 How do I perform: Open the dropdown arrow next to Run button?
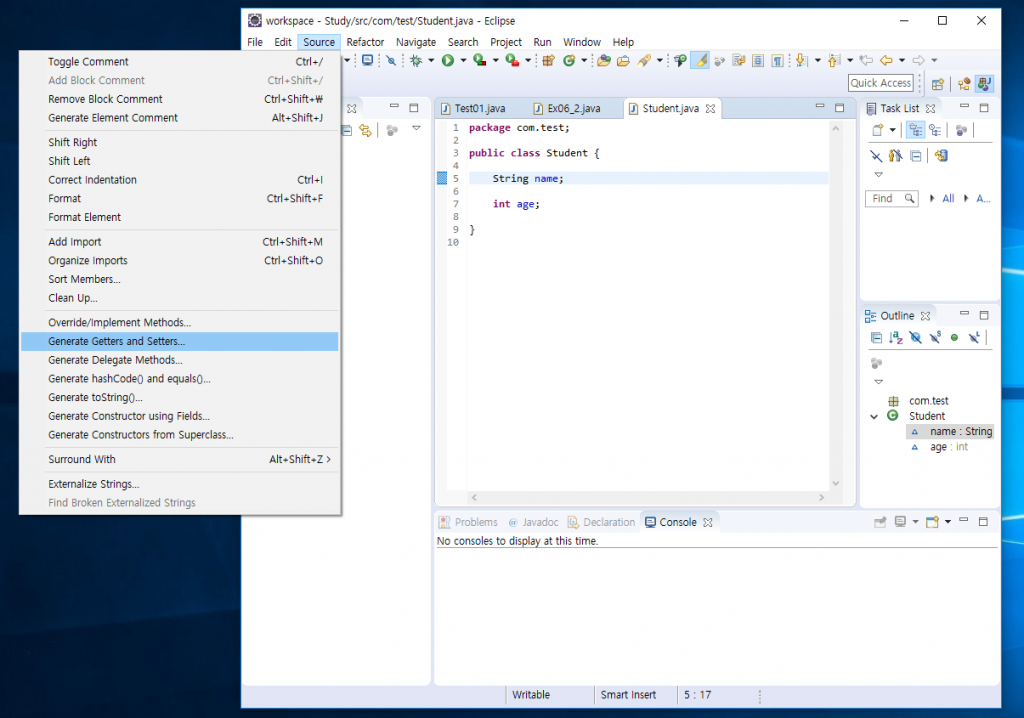click(461, 61)
